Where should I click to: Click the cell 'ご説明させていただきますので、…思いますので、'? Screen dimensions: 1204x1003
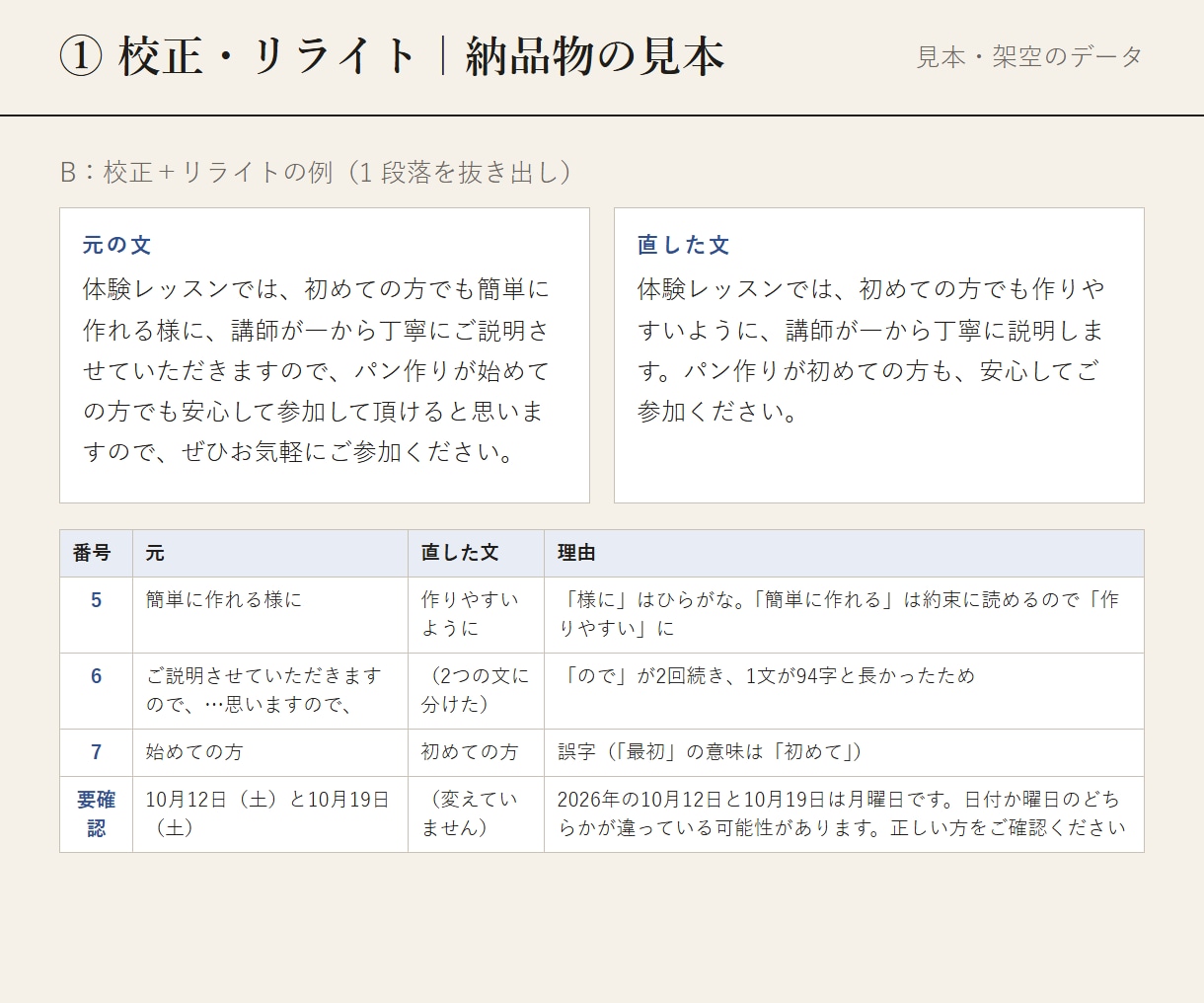coord(263,690)
